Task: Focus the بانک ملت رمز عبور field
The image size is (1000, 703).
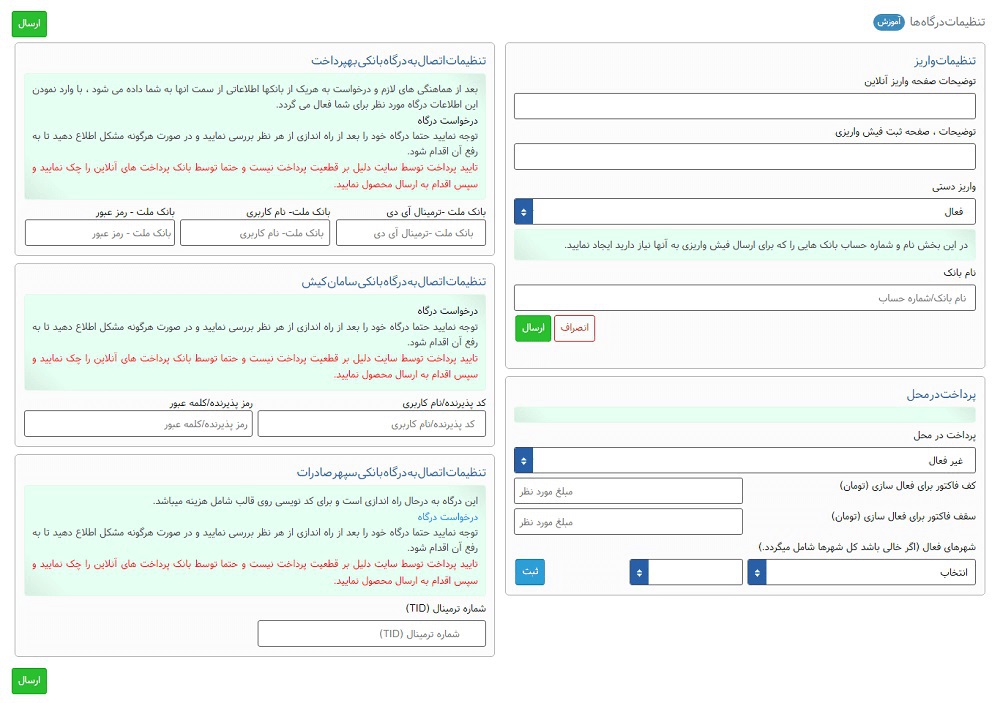Action: click(100, 233)
